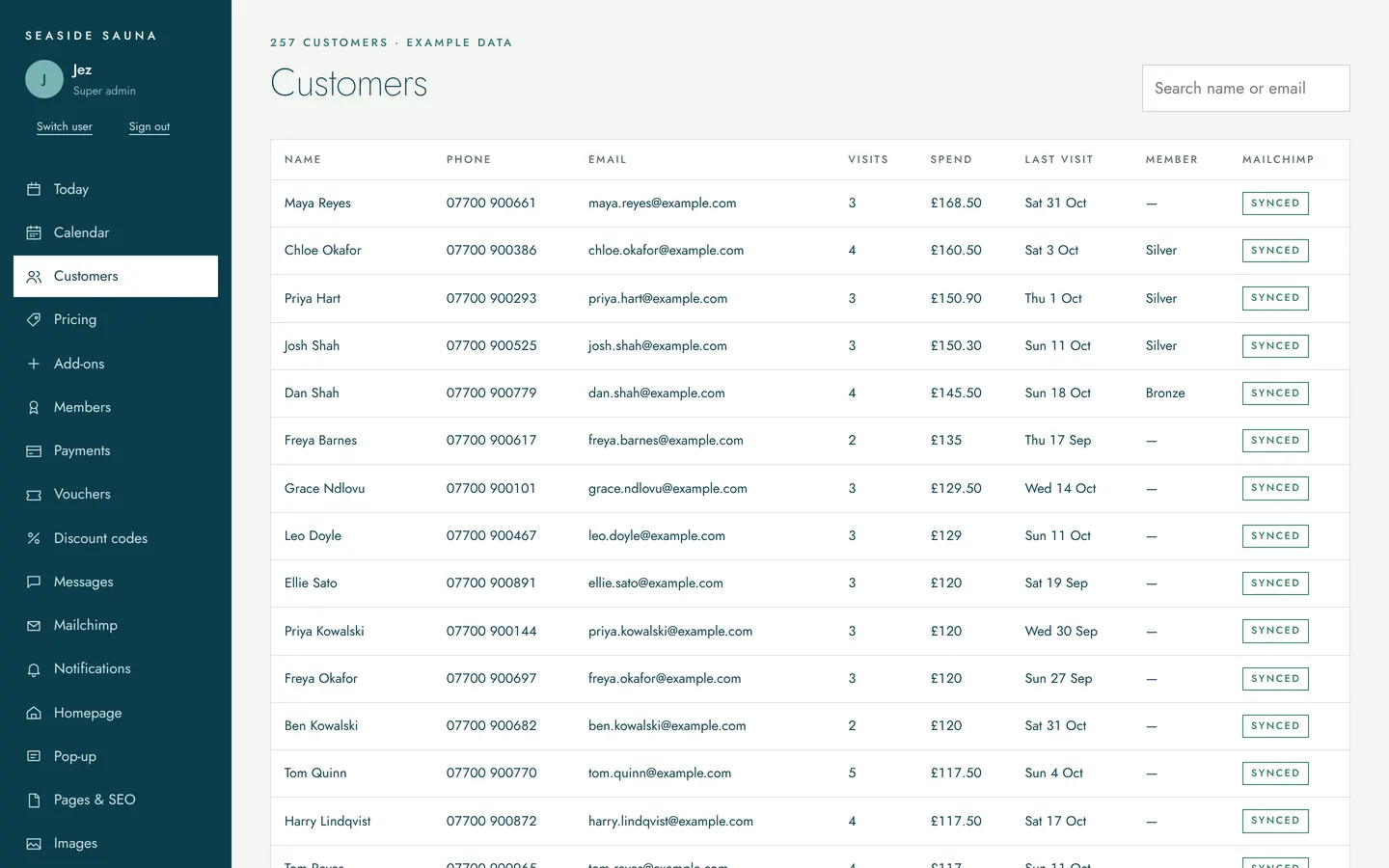This screenshot has height=868, width=1389.
Task: Click the MEMBER column header
Action: click(x=1172, y=159)
